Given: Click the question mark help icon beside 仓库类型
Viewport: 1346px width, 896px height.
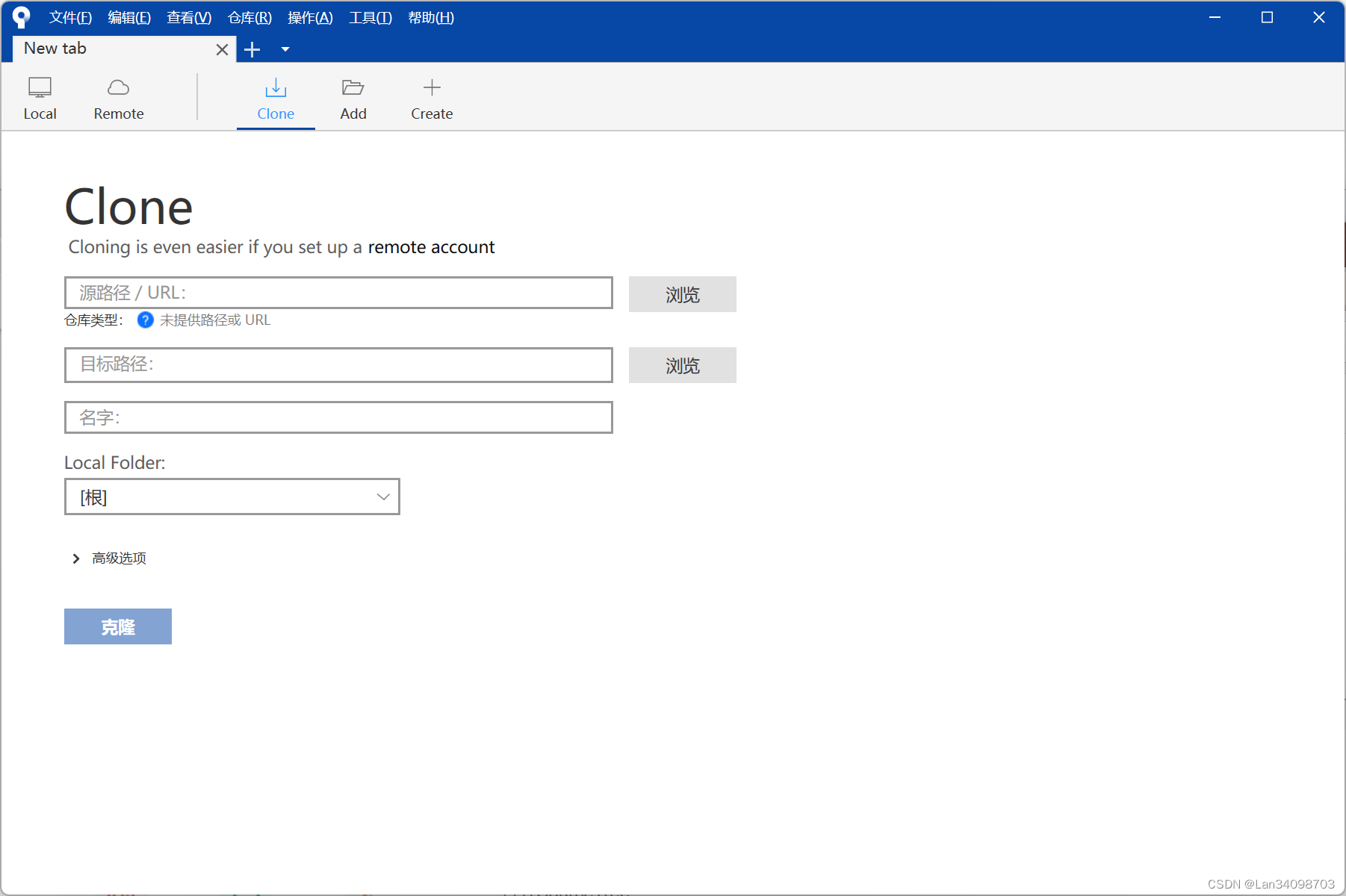Looking at the screenshot, I should click(x=144, y=320).
